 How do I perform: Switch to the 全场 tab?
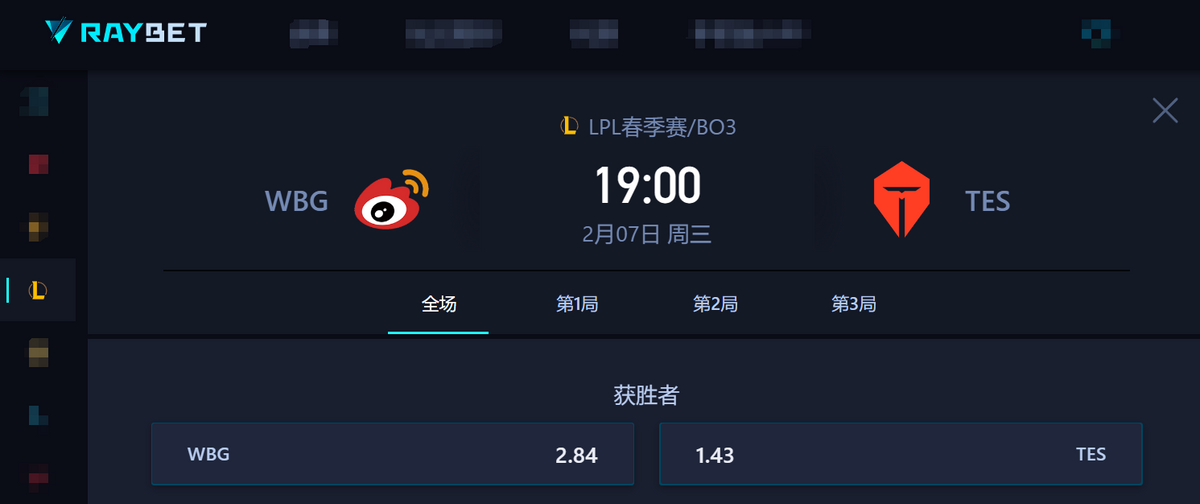click(x=439, y=304)
